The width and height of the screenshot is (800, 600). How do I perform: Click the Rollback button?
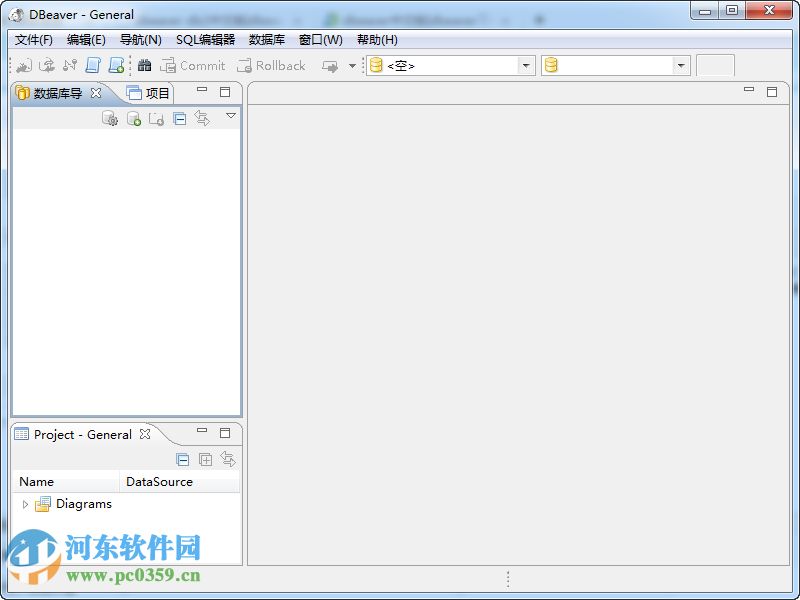[271, 65]
